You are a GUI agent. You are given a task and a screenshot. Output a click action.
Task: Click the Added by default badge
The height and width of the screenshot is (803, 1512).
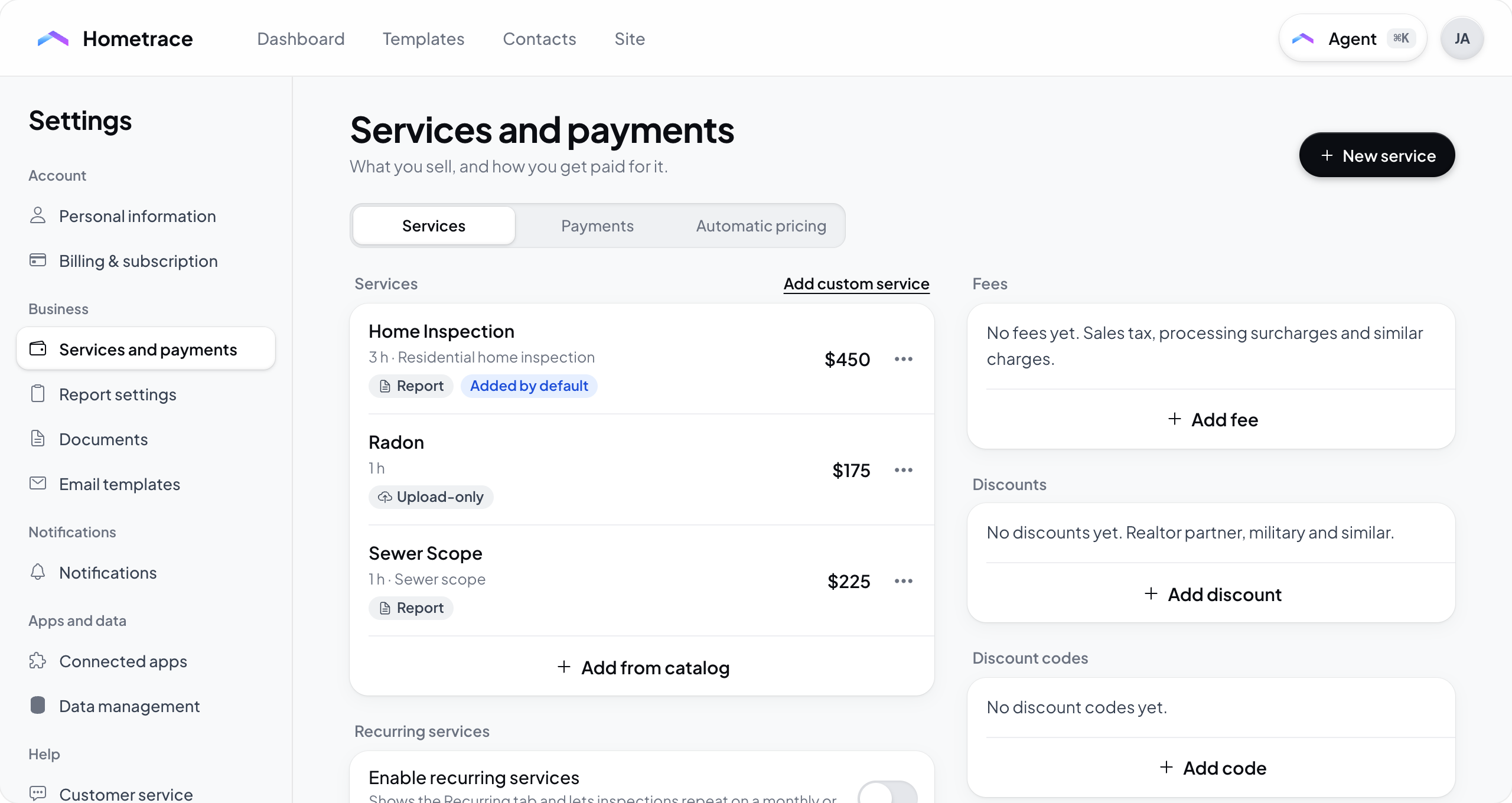click(529, 386)
